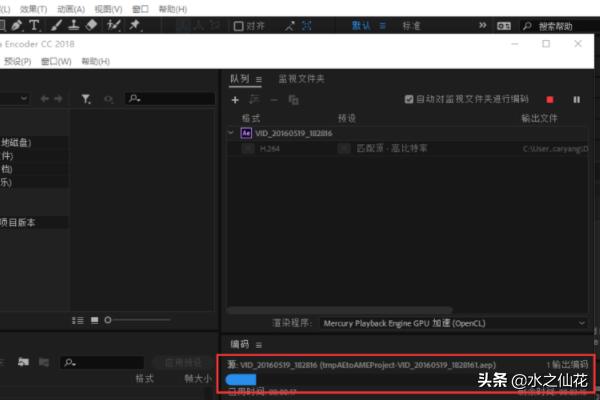
Task: Click the duplicate icon in queue toolbar
Action: click(x=293, y=100)
